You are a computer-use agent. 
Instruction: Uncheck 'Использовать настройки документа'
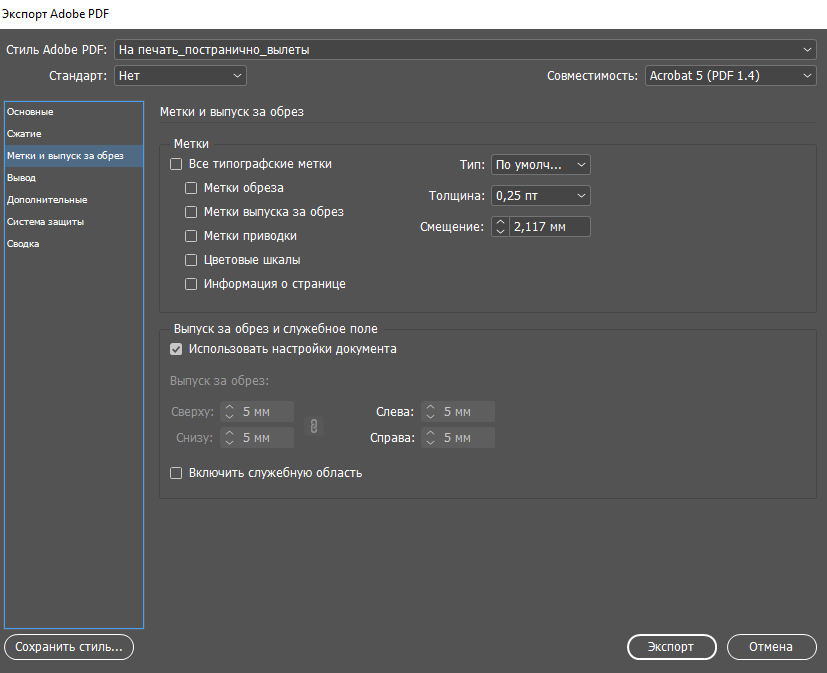click(176, 349)
